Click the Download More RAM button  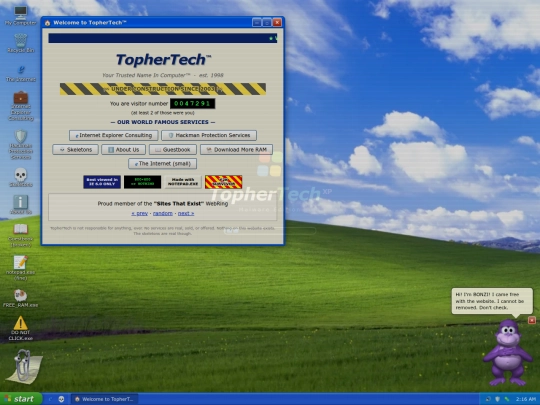(x=236, y=150)
